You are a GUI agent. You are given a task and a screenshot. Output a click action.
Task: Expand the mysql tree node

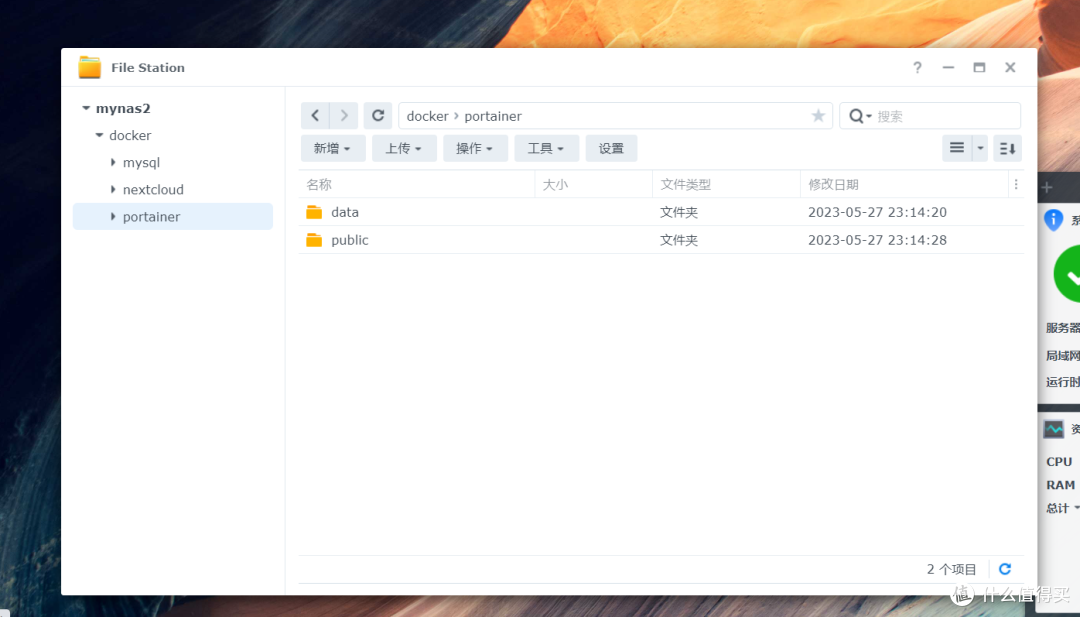click(x=113, y=163)
